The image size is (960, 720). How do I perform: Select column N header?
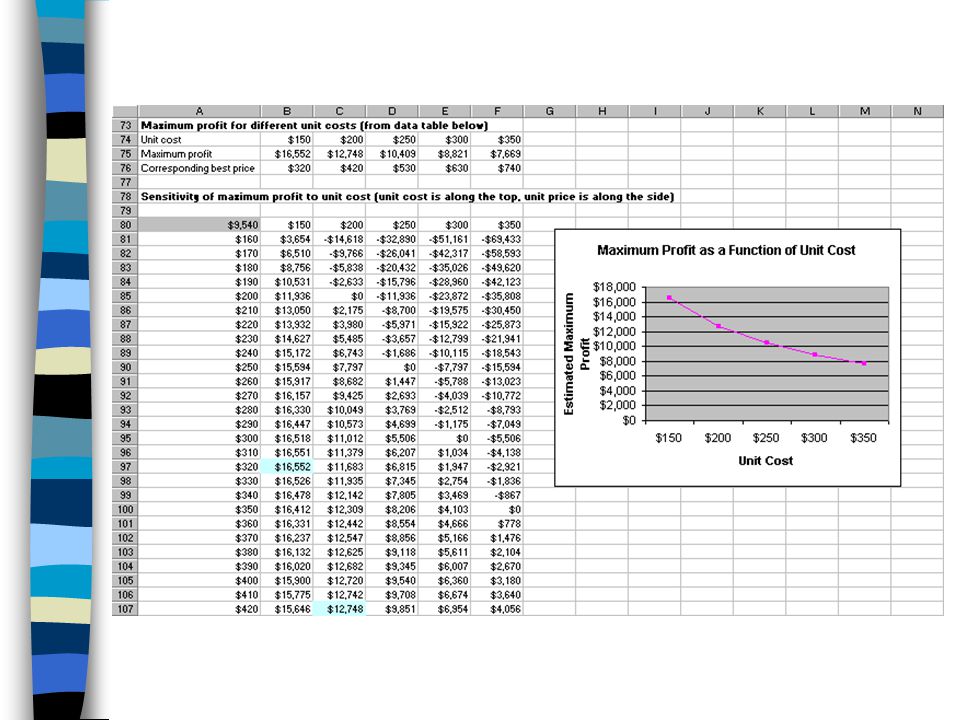coord(917,111)
